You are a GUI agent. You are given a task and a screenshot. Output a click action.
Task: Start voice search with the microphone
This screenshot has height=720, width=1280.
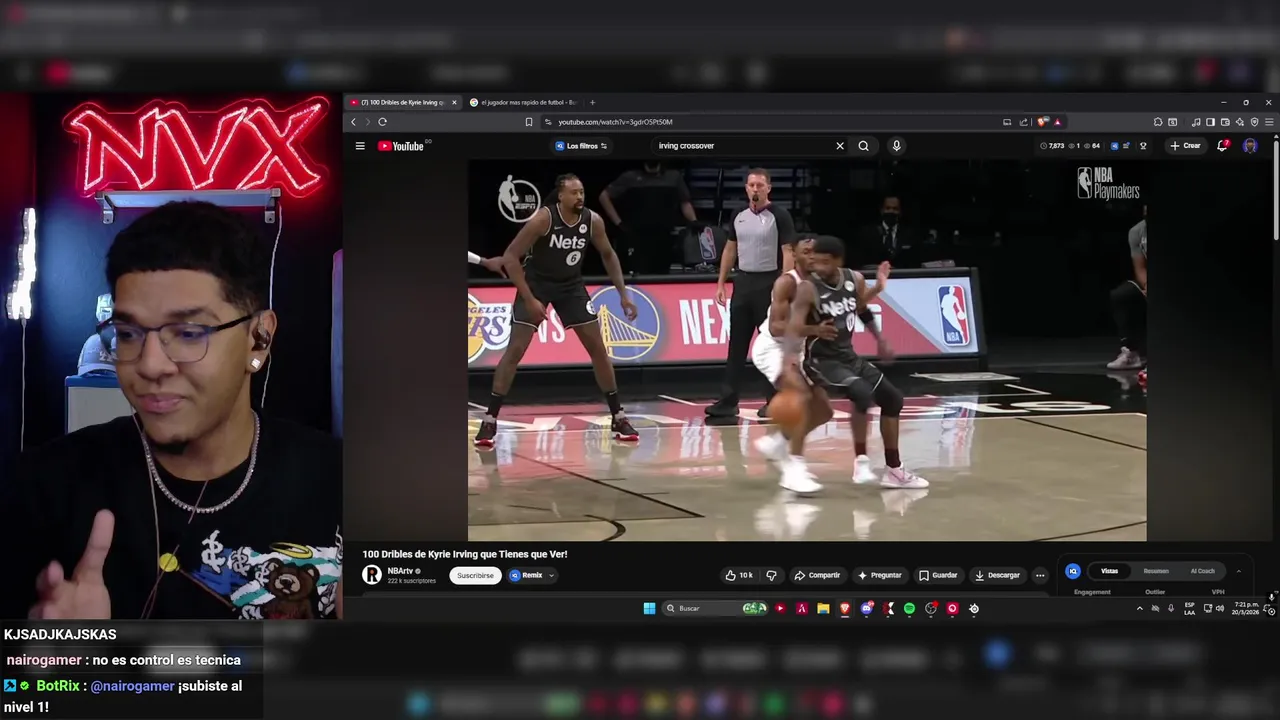point(896,146)
